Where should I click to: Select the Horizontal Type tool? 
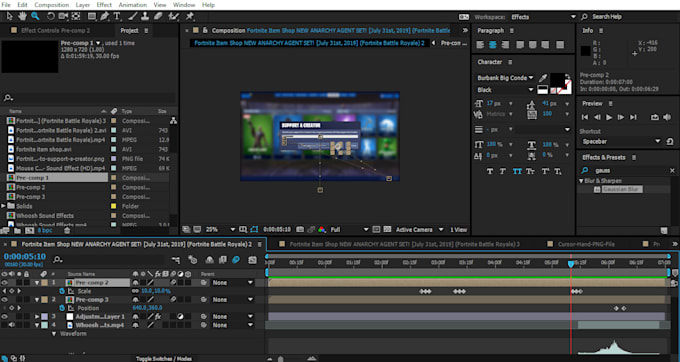point(117,16)
